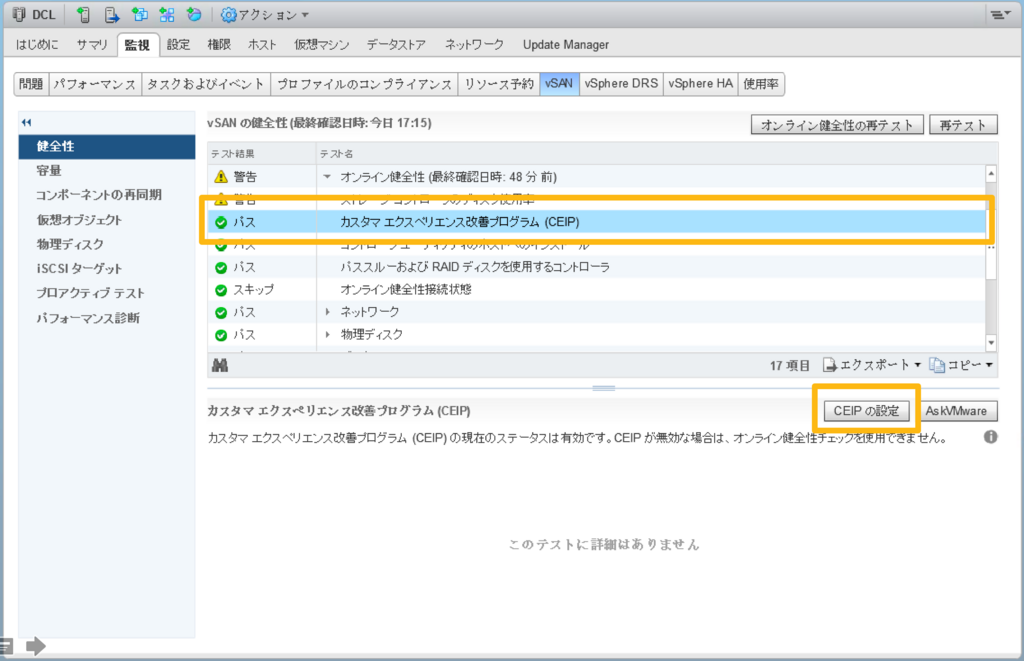Screen dimensions: 1024x661
Task: Click the オンライン健全性の再テスト button
Action: (837, 125)
